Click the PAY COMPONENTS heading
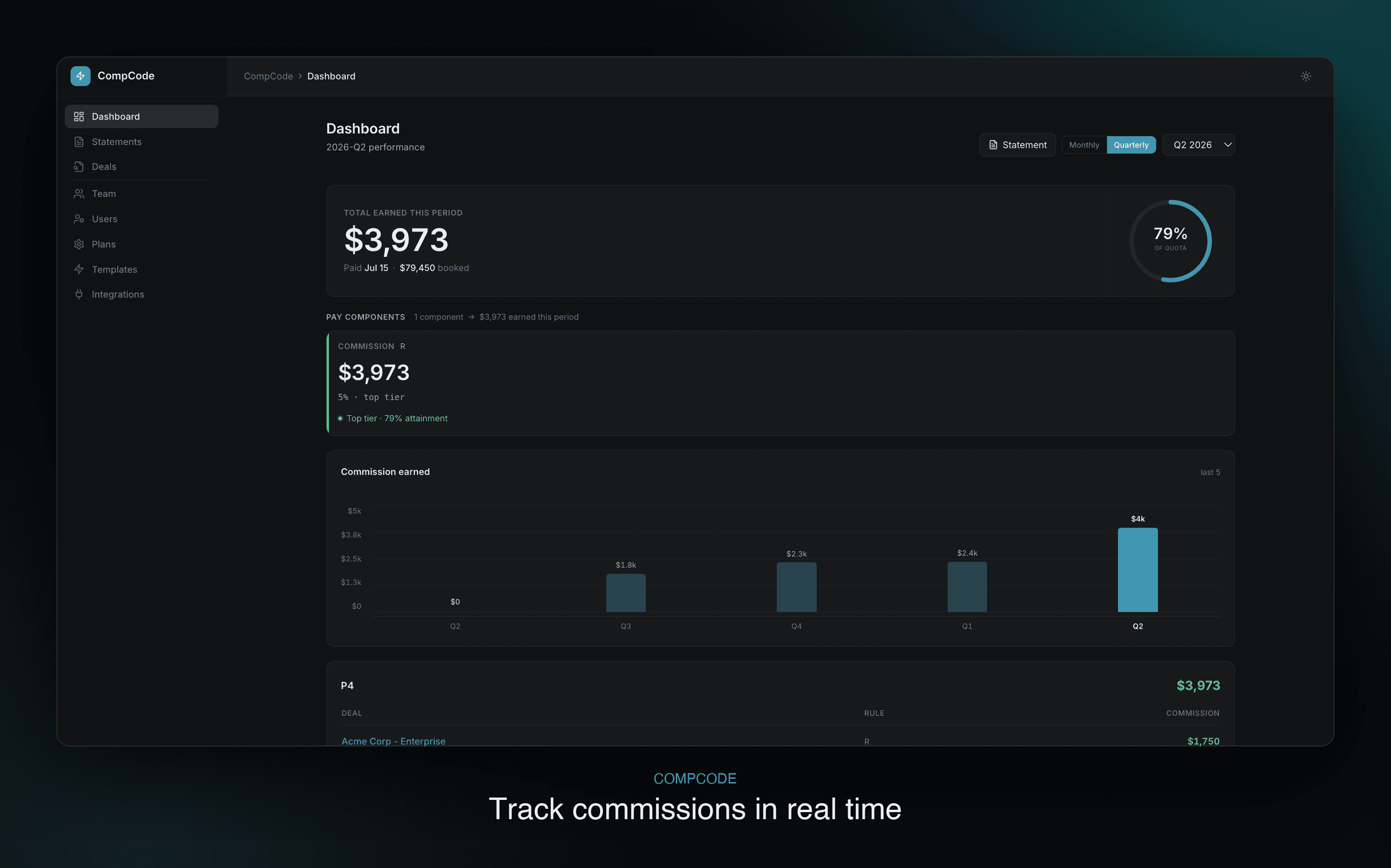 [x=366, y=317]
